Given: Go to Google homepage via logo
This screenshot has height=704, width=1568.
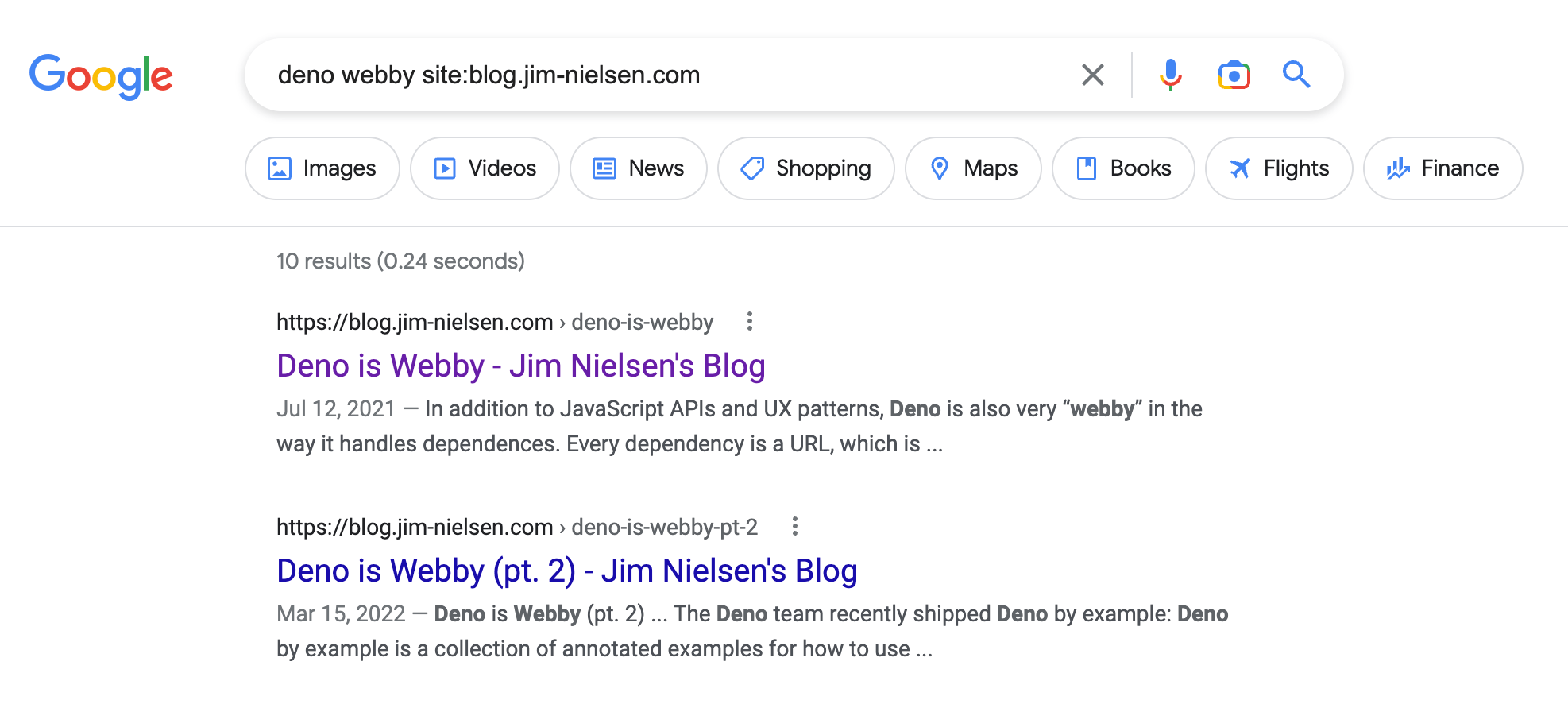Looking at the screenshot, I should pyautogui.click(x=101, y=76).
